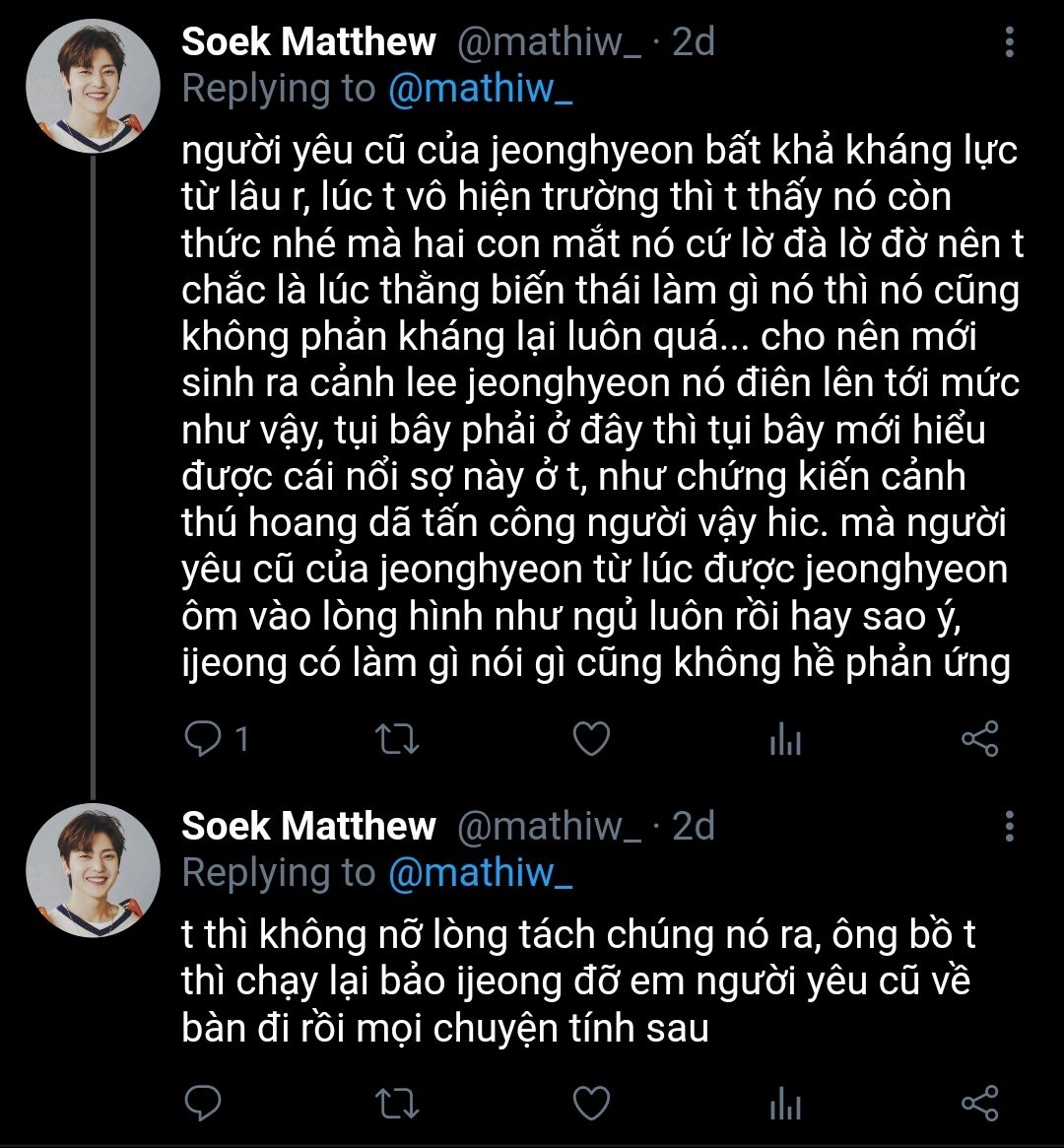Open more options menu on first tweet
The height and width of the screenshot is (1148, 1064).
click(1009, 43)
